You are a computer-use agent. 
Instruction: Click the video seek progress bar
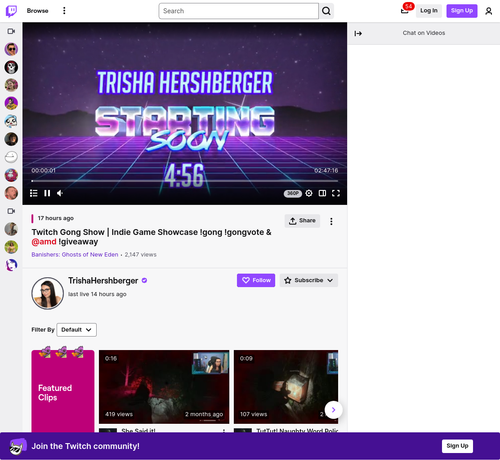(x=185, y=181)
